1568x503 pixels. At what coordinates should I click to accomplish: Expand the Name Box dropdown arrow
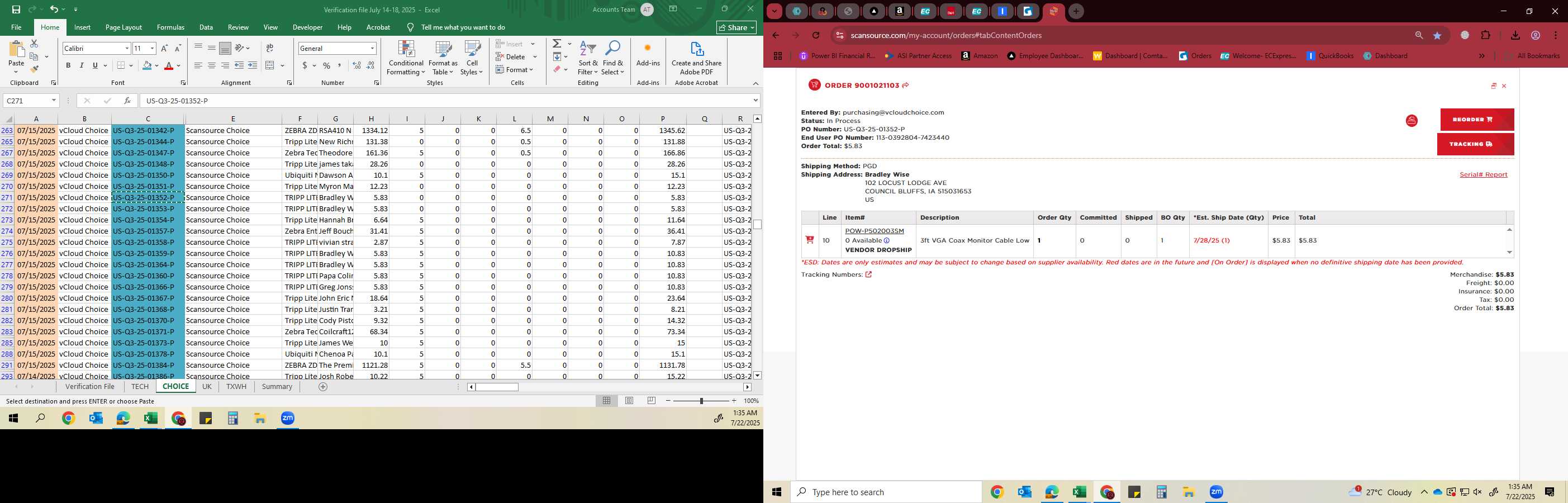54,101
